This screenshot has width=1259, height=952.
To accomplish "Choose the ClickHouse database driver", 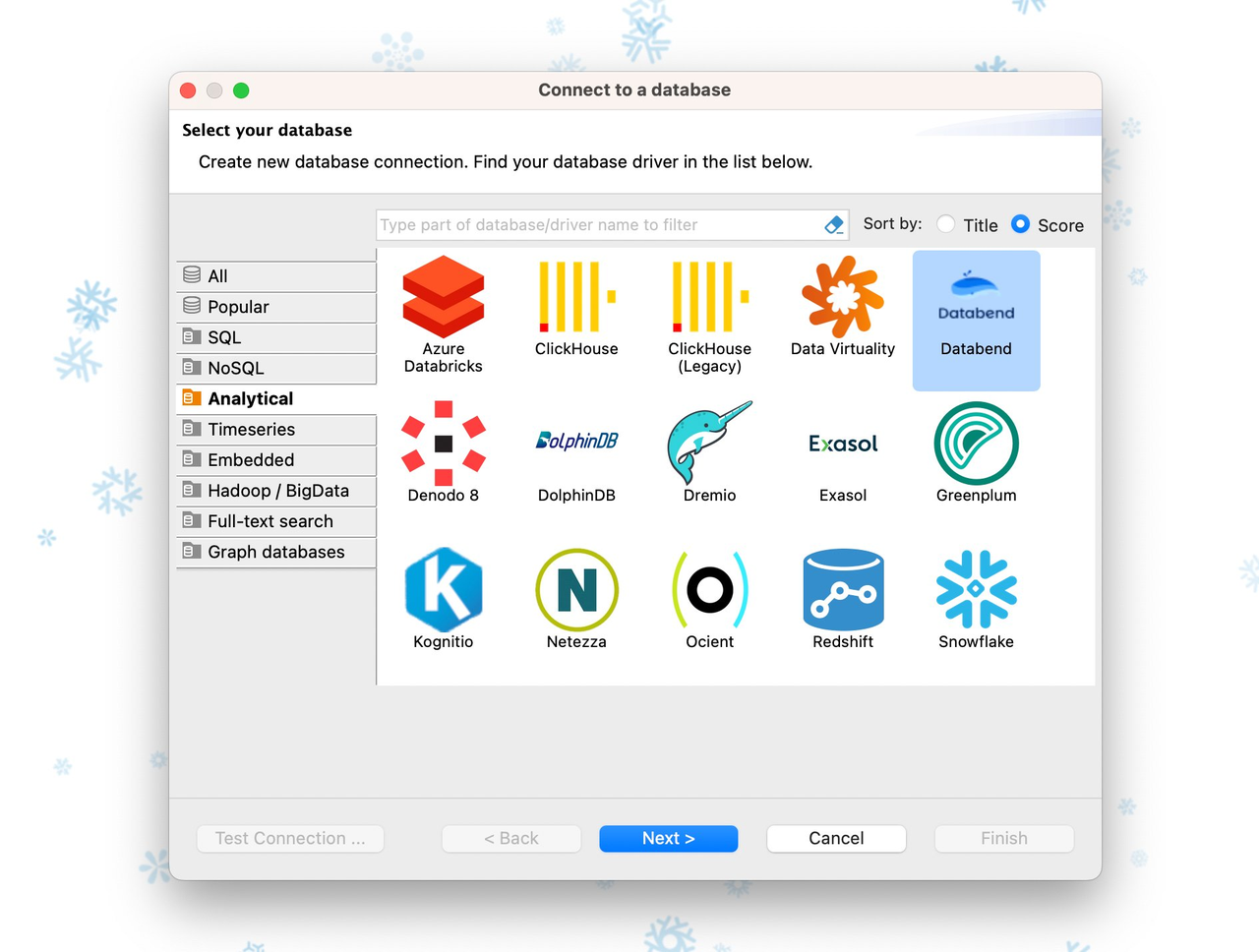I will click(x=576, y=297).
